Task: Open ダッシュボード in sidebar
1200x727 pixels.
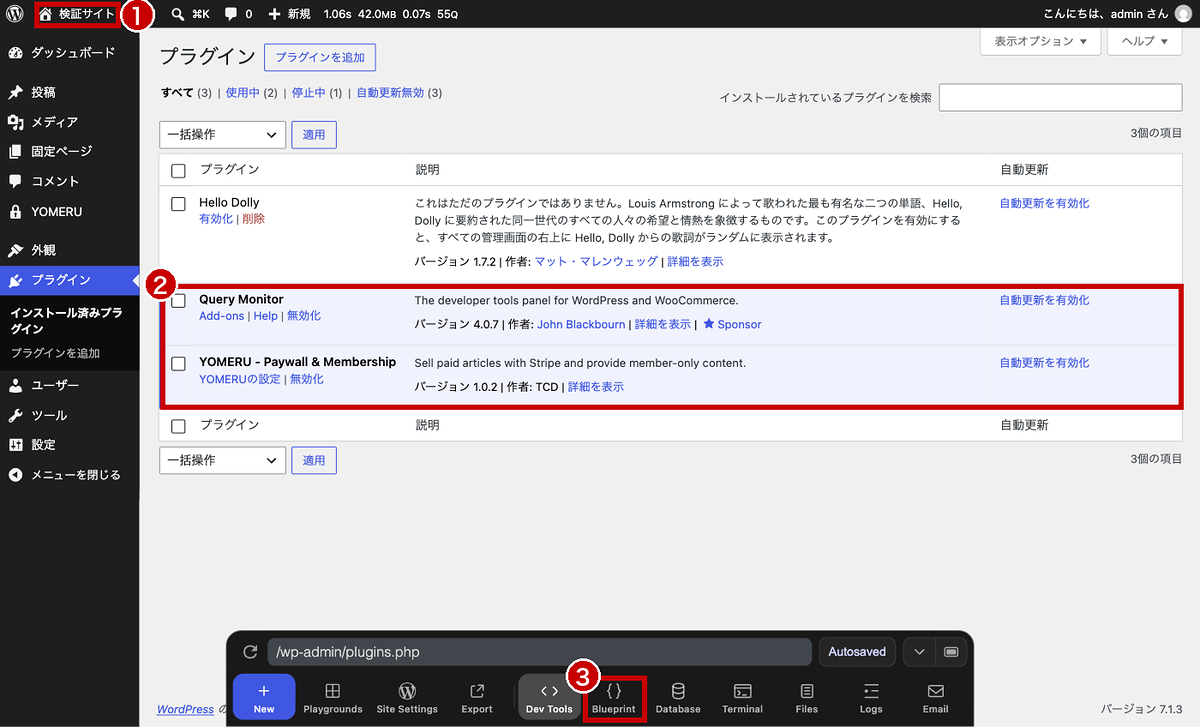Action: click(x=69, y=53)
